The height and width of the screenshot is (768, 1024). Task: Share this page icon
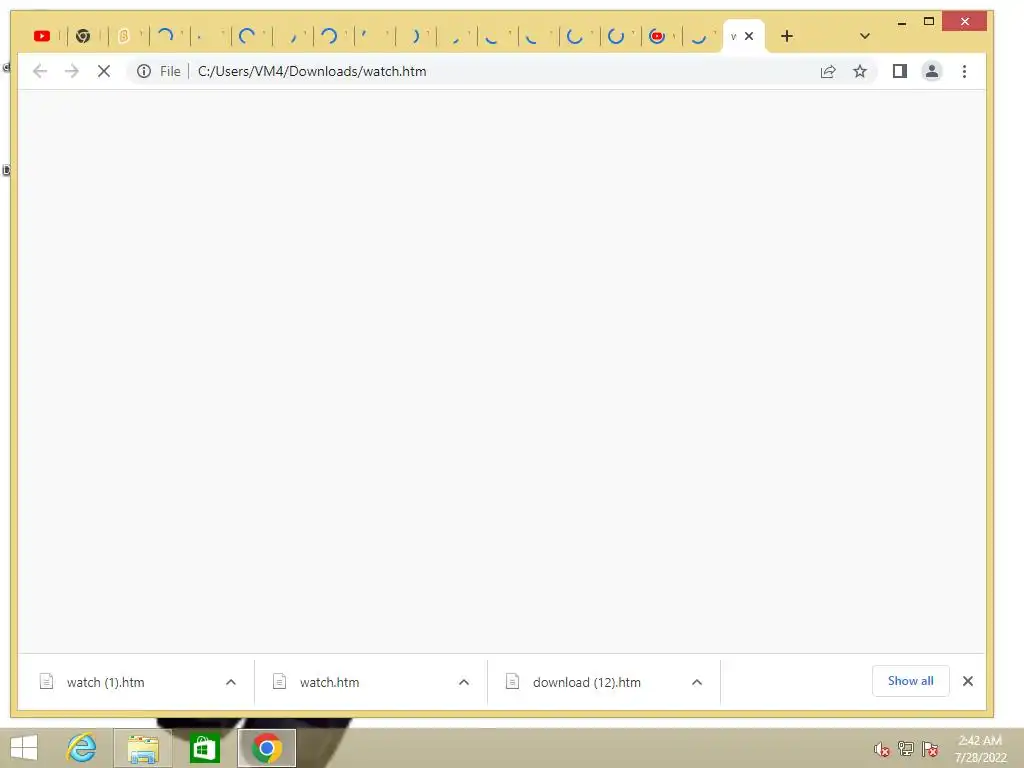(x=828, y=71)
